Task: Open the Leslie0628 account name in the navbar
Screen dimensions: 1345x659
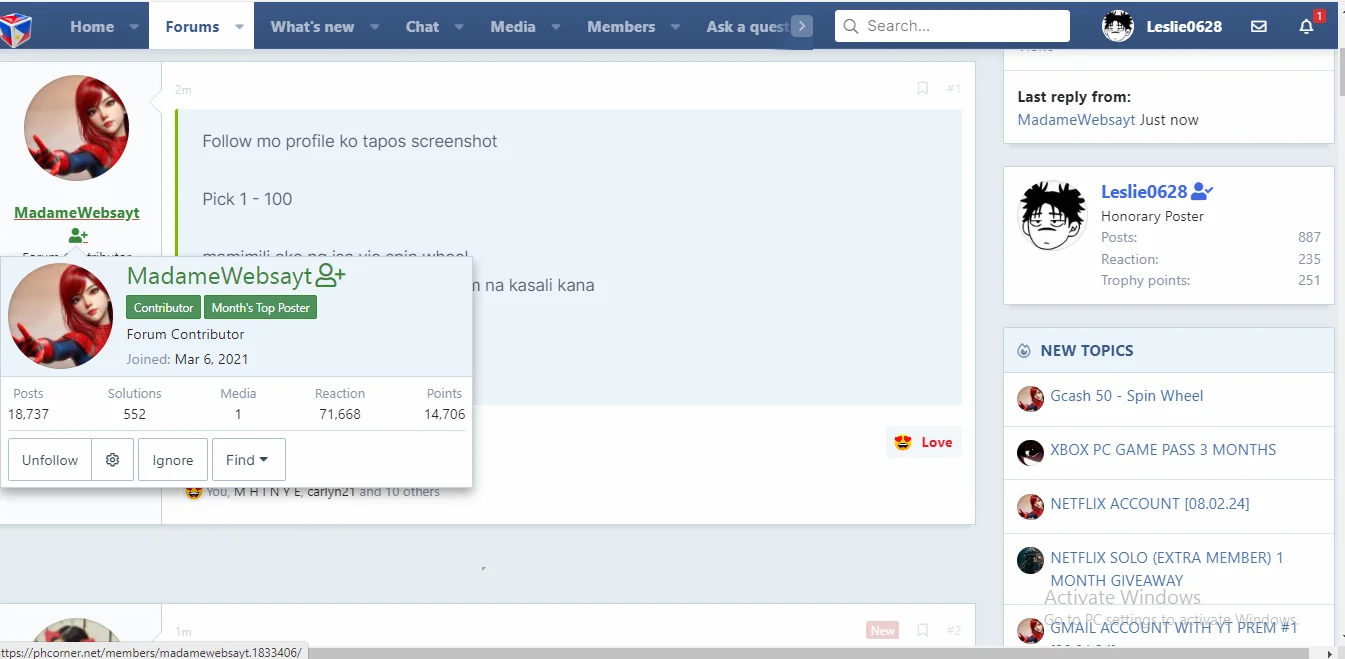Action: click(1182, 27)
